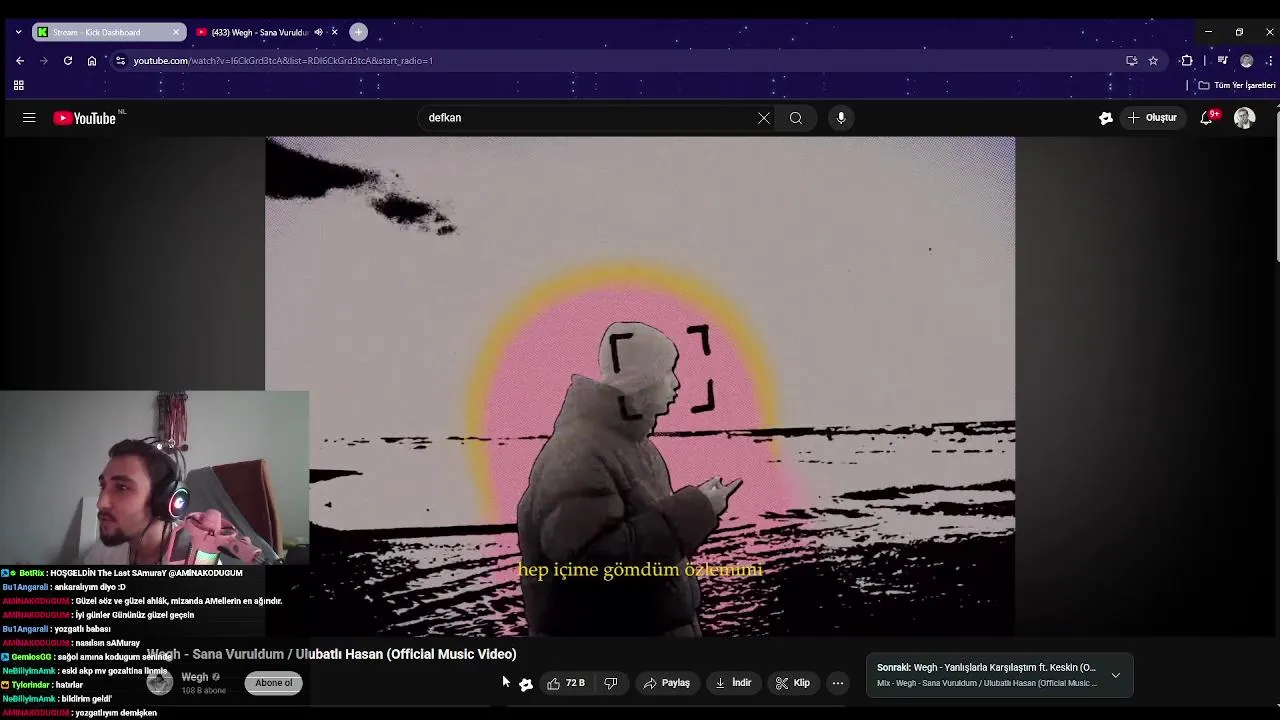Bookmark this page with star icon
This screenshot has height=720, width=1280.
coord(1153,61)
